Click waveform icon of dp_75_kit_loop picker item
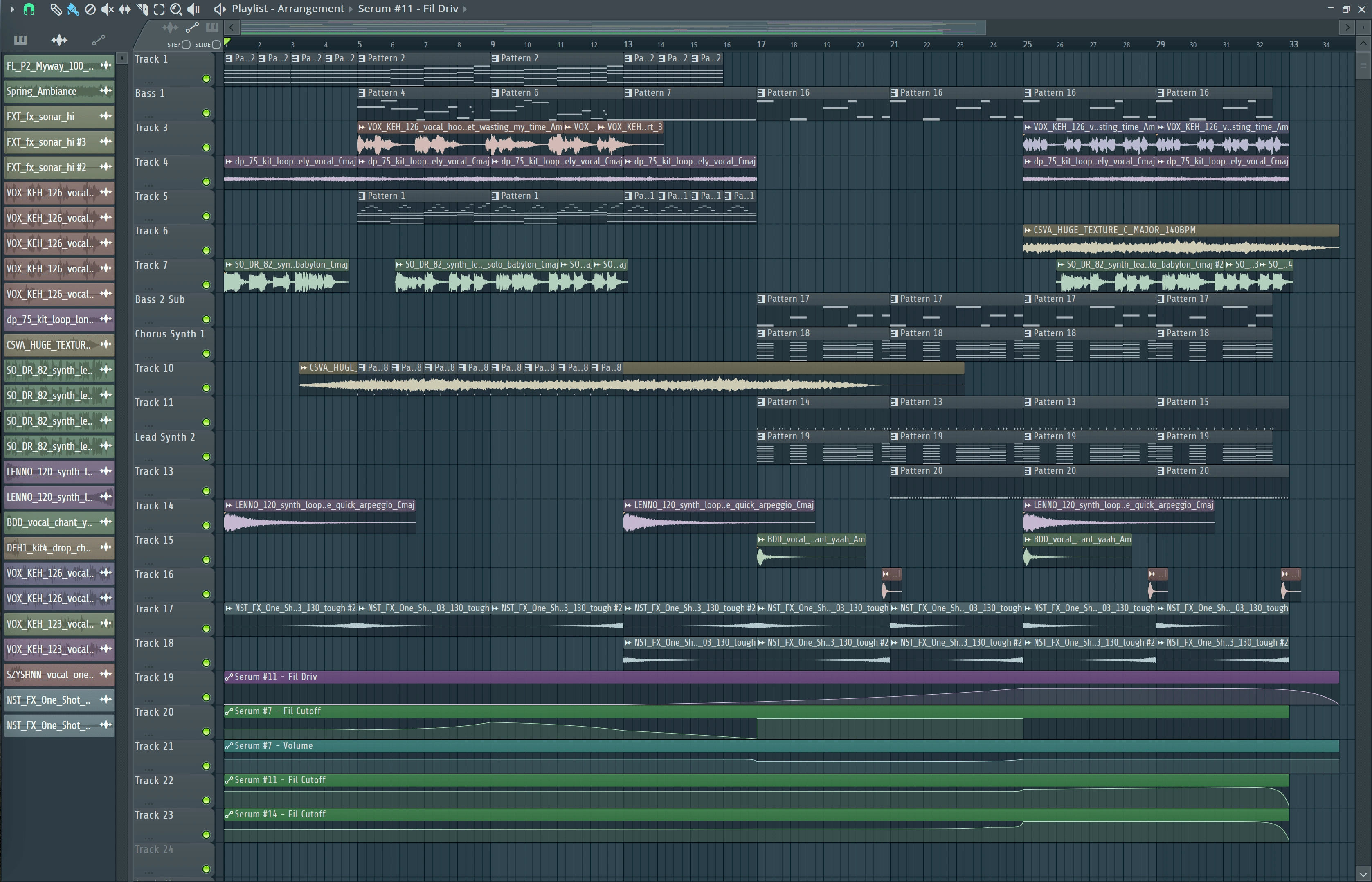 pos(106,319)
